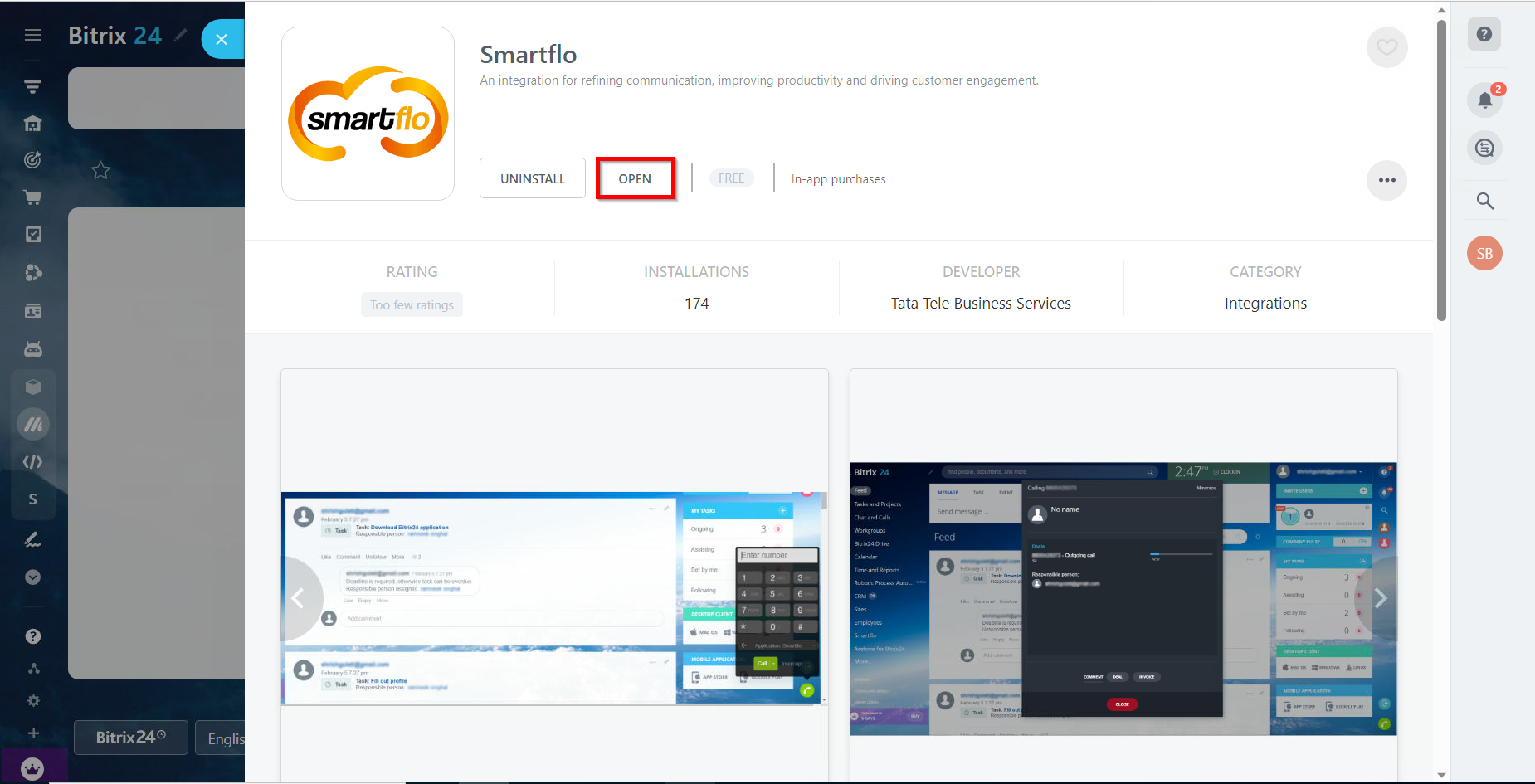Open the SB user profile avatar
The width and height of the screenshot is (1535, 784).
1484,253
